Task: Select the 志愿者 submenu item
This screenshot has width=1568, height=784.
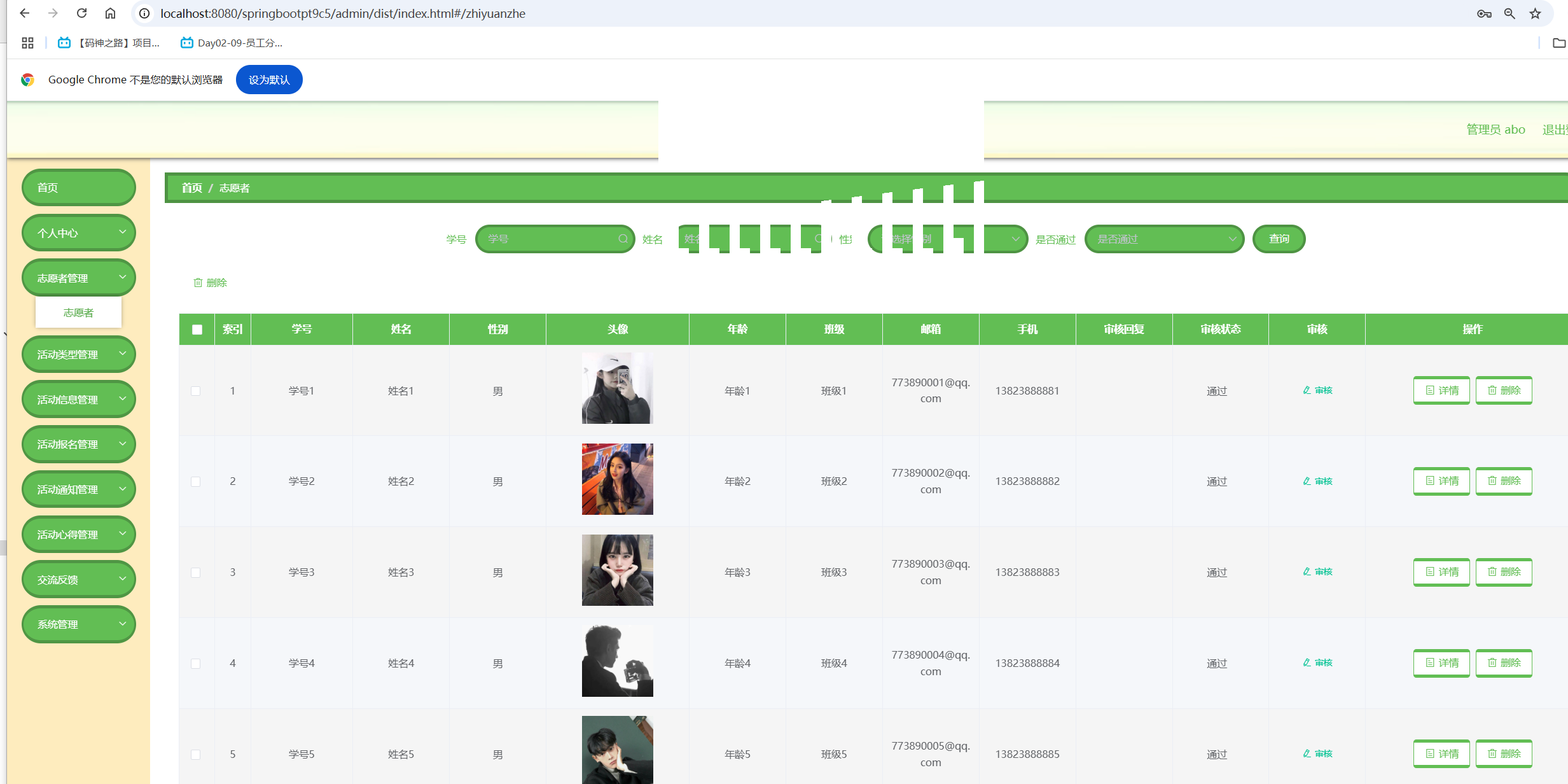Action: click(x=78, y=312)
